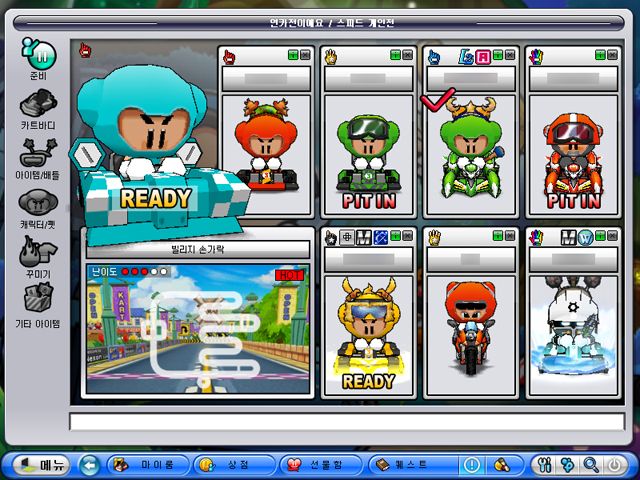Image resolution: width=640 pixels, height=480 pixels.
Task: Click the name field of white robot slot
Action: pos(573,259)
